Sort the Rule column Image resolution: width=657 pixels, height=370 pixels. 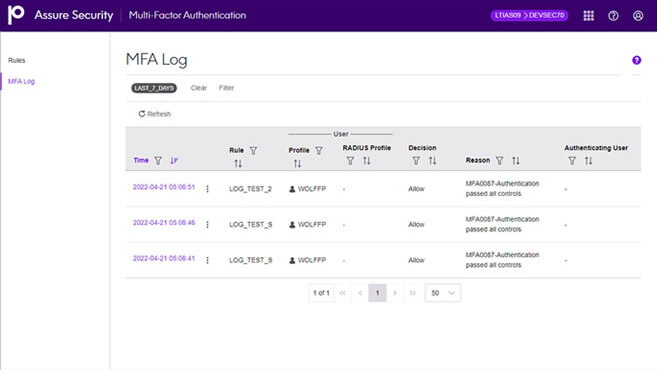(238, 163)
